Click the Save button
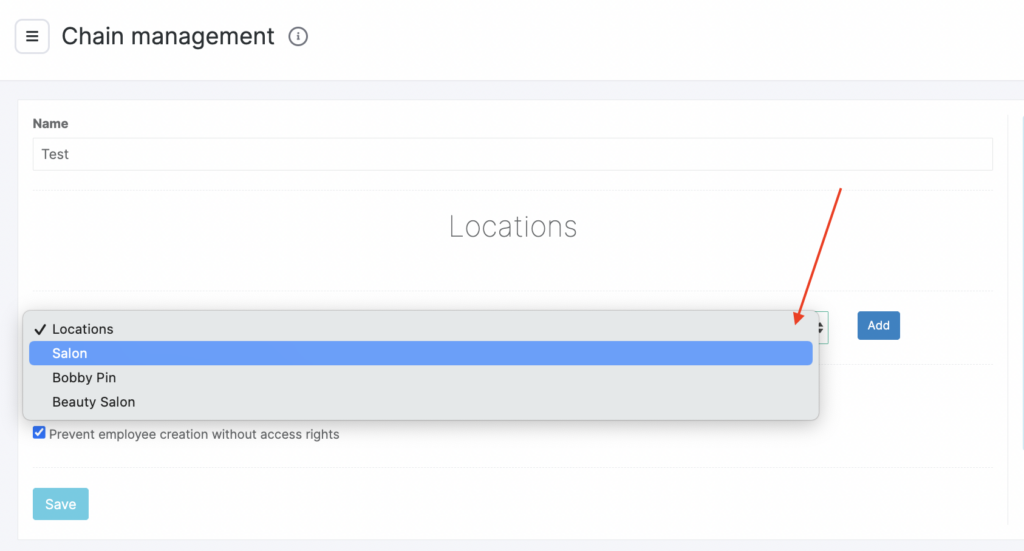This screenshot has height=551, width=1024. [x=60, y=504]
